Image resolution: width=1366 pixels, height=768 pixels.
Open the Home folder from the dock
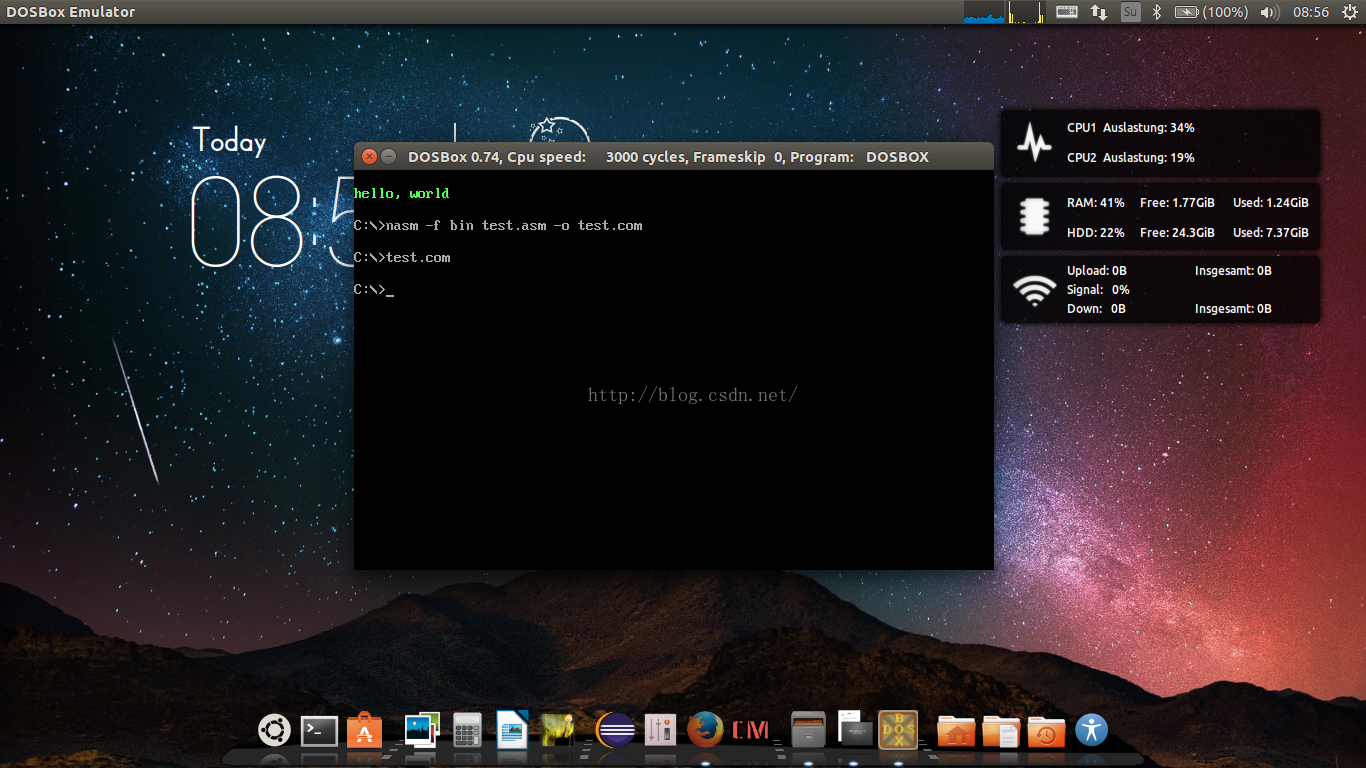click(x=955, y=731)
